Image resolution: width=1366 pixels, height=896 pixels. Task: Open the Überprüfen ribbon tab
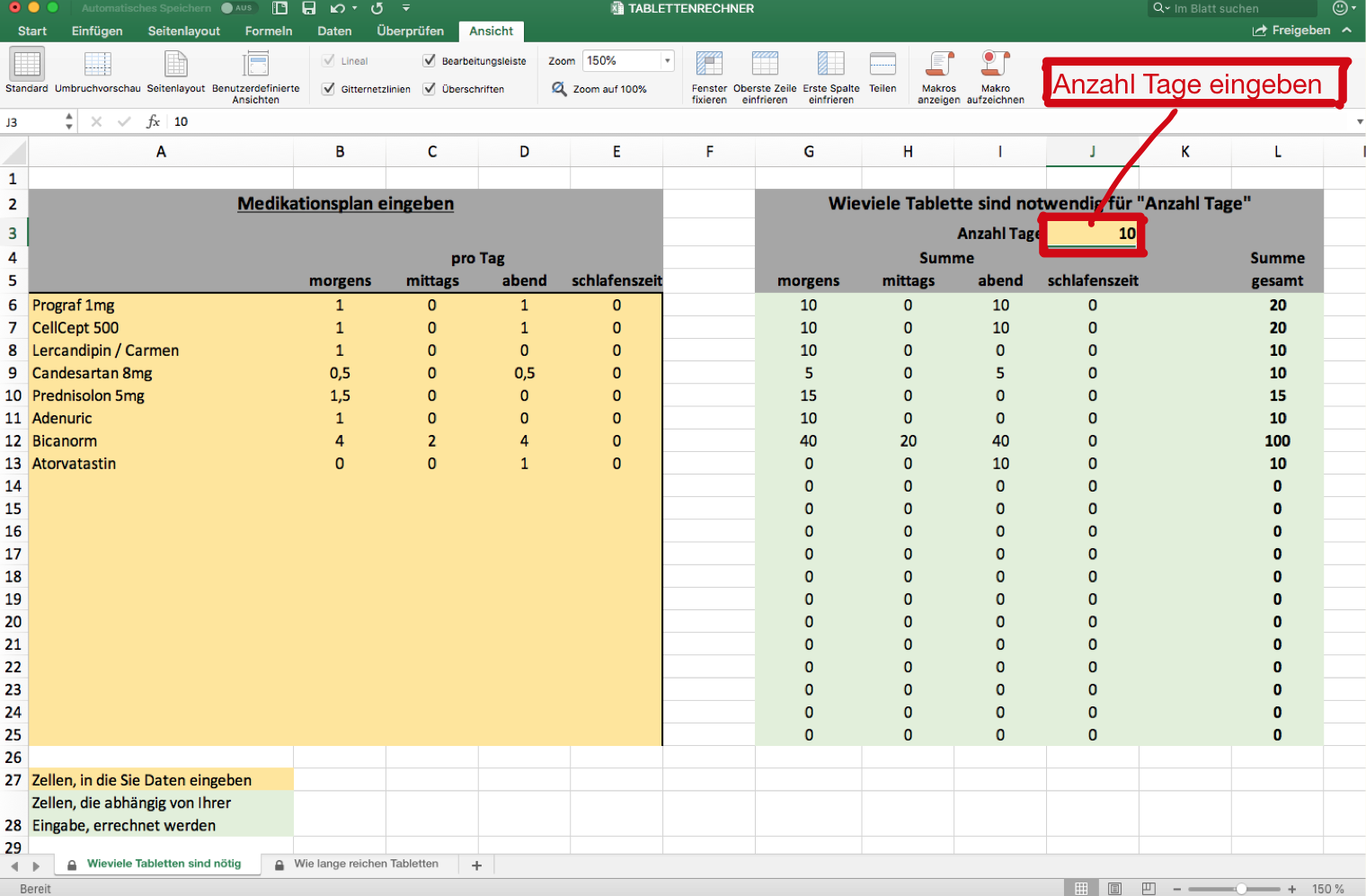click(x=410, y=31)
